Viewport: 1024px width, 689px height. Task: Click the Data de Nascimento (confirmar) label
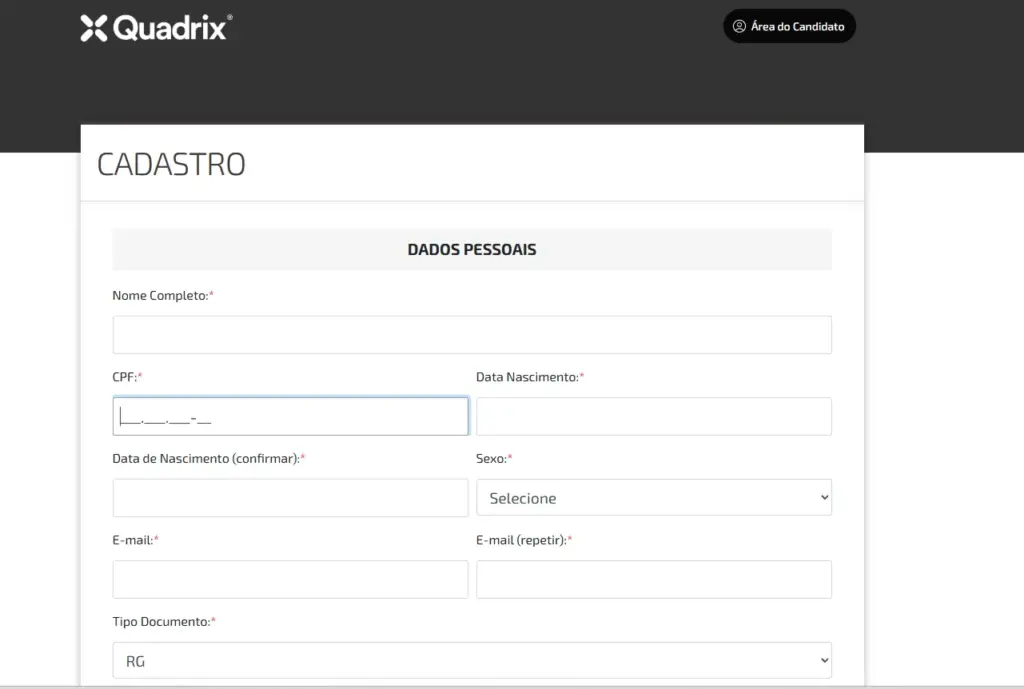pyautogui.click(x=208, y=458)
